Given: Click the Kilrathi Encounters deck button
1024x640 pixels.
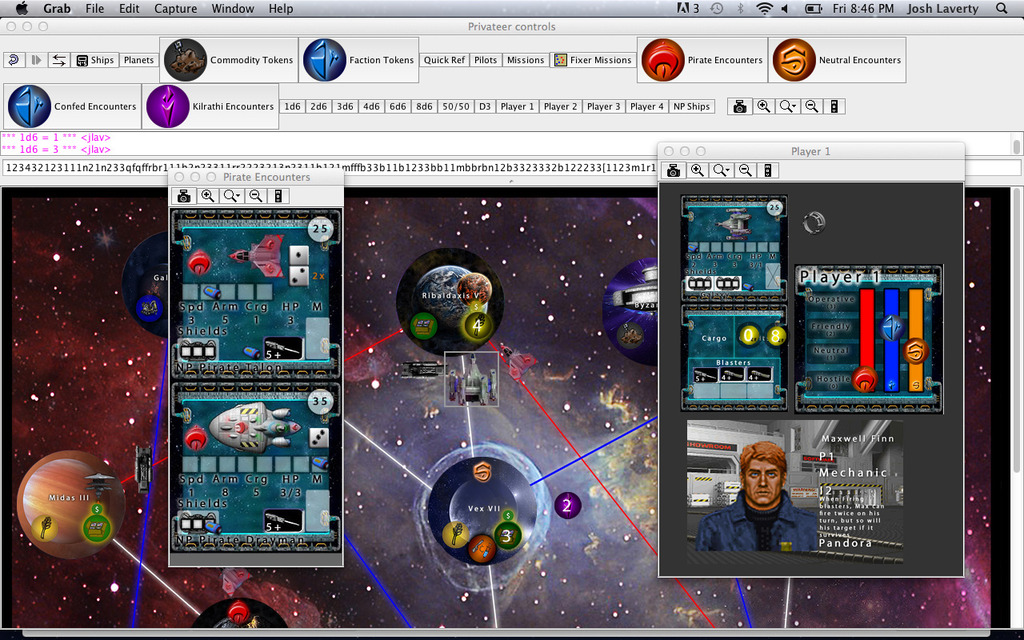Looking at the screenshot, I should point(211,106).
